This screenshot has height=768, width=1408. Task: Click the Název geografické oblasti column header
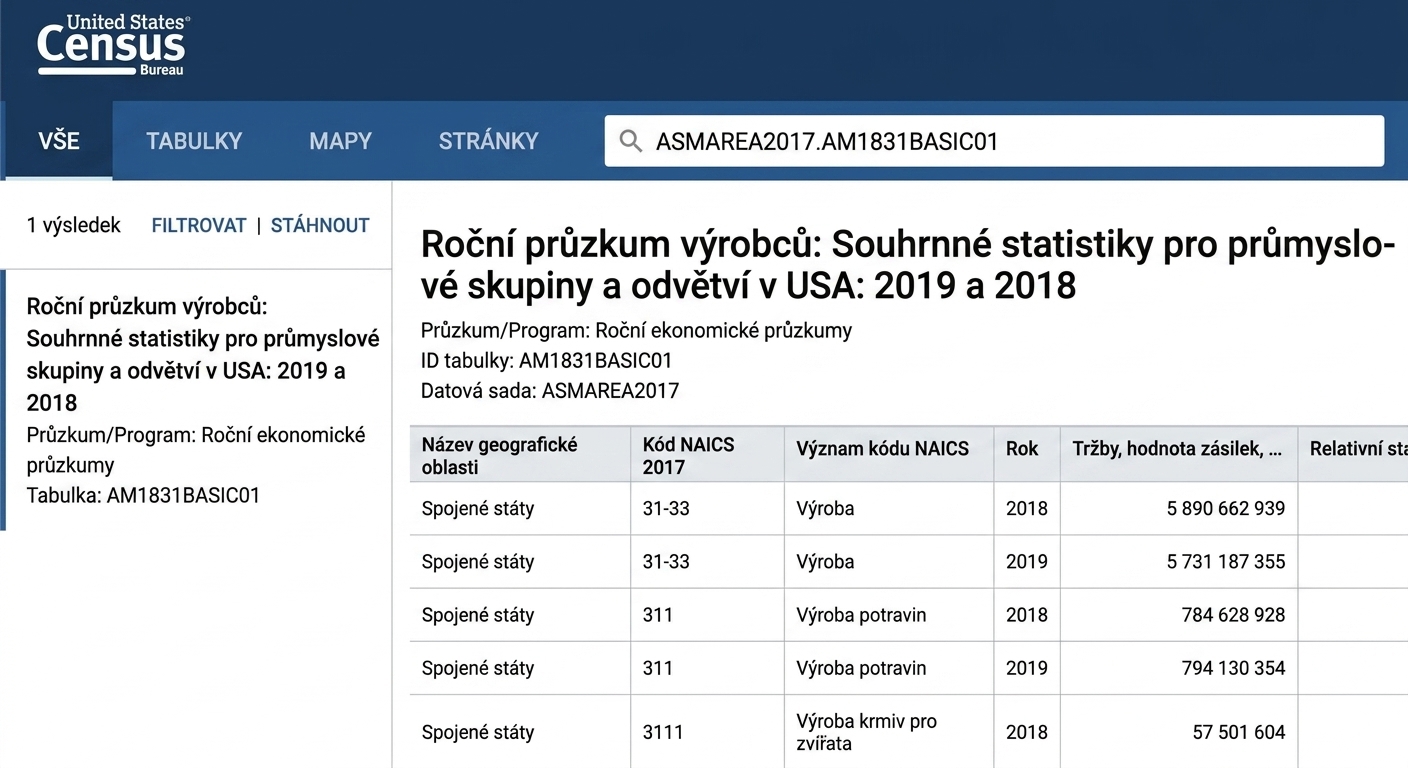click(520, 455)
